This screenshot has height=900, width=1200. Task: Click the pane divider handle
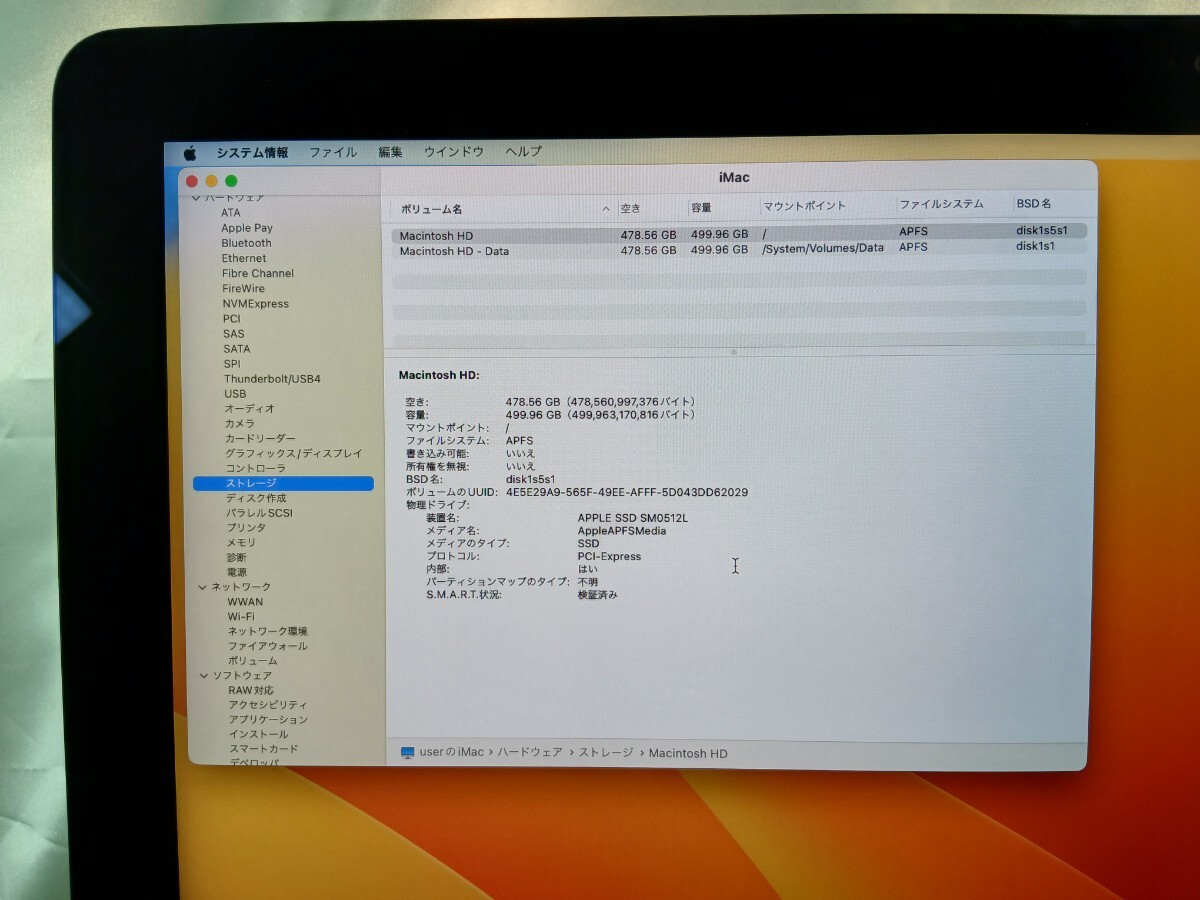734,352
